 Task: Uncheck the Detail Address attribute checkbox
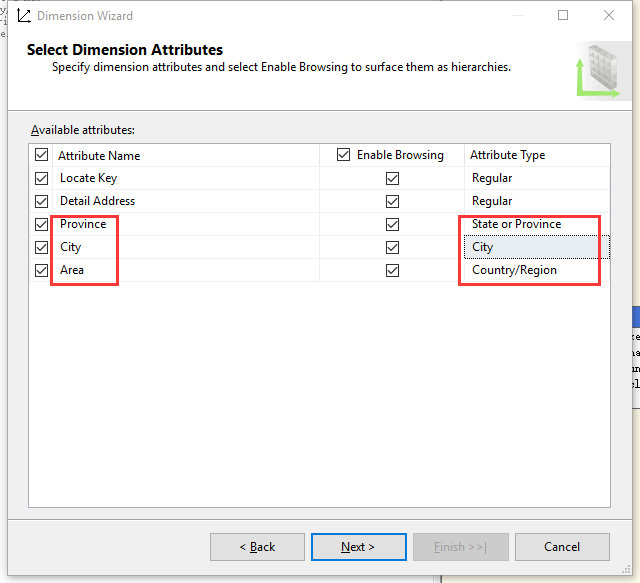pos(41,201)
